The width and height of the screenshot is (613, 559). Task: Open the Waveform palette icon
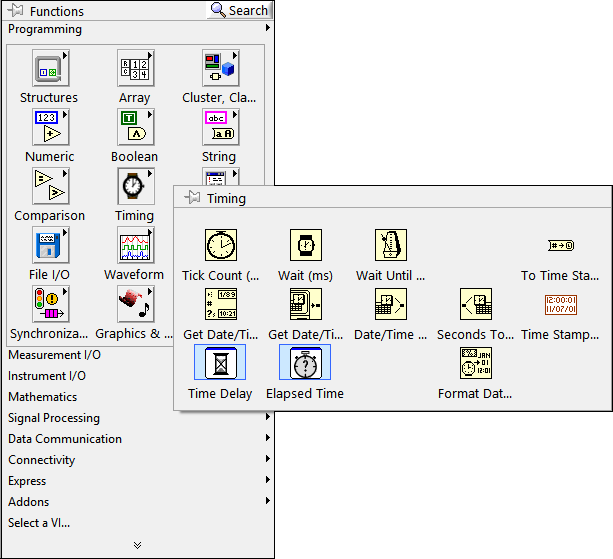(136, 245)
